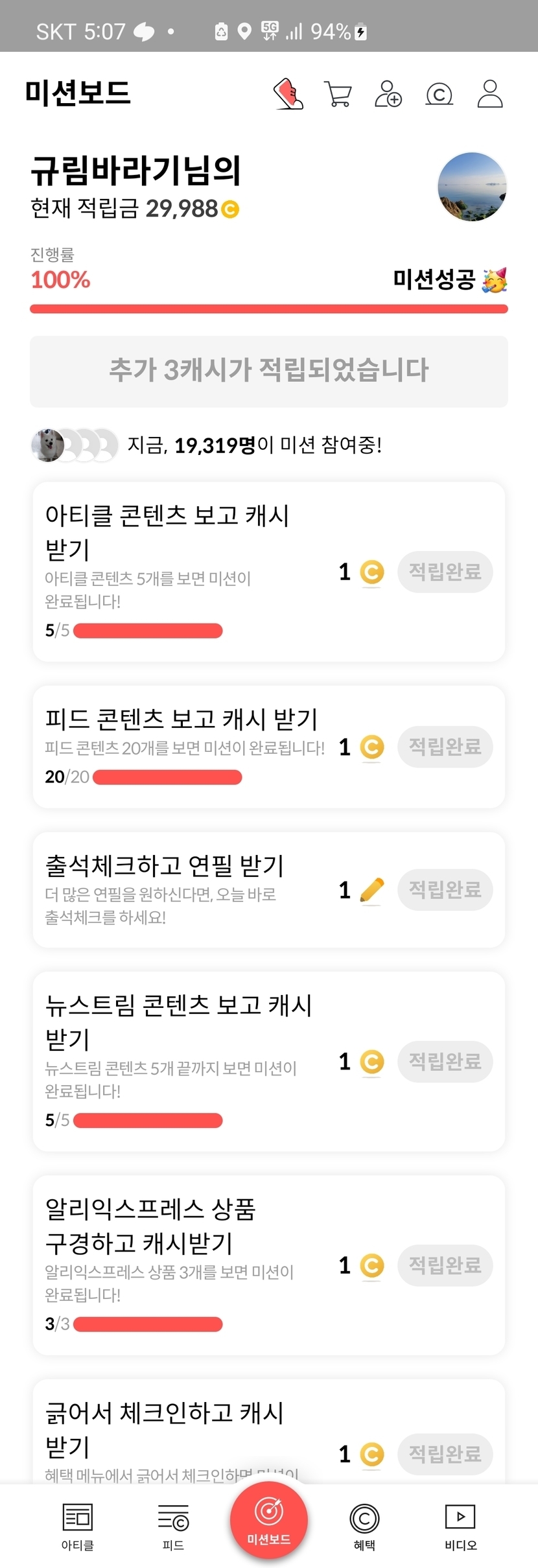Screen dimensions: 538x1568
Task: Tap 적립완료 for 피드 콘텐츠 mission
Action: tap(445, 747)
